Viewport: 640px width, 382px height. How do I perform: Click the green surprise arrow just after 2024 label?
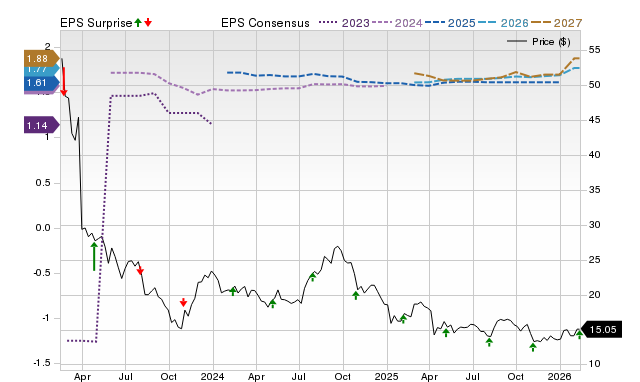pos(233,291)
